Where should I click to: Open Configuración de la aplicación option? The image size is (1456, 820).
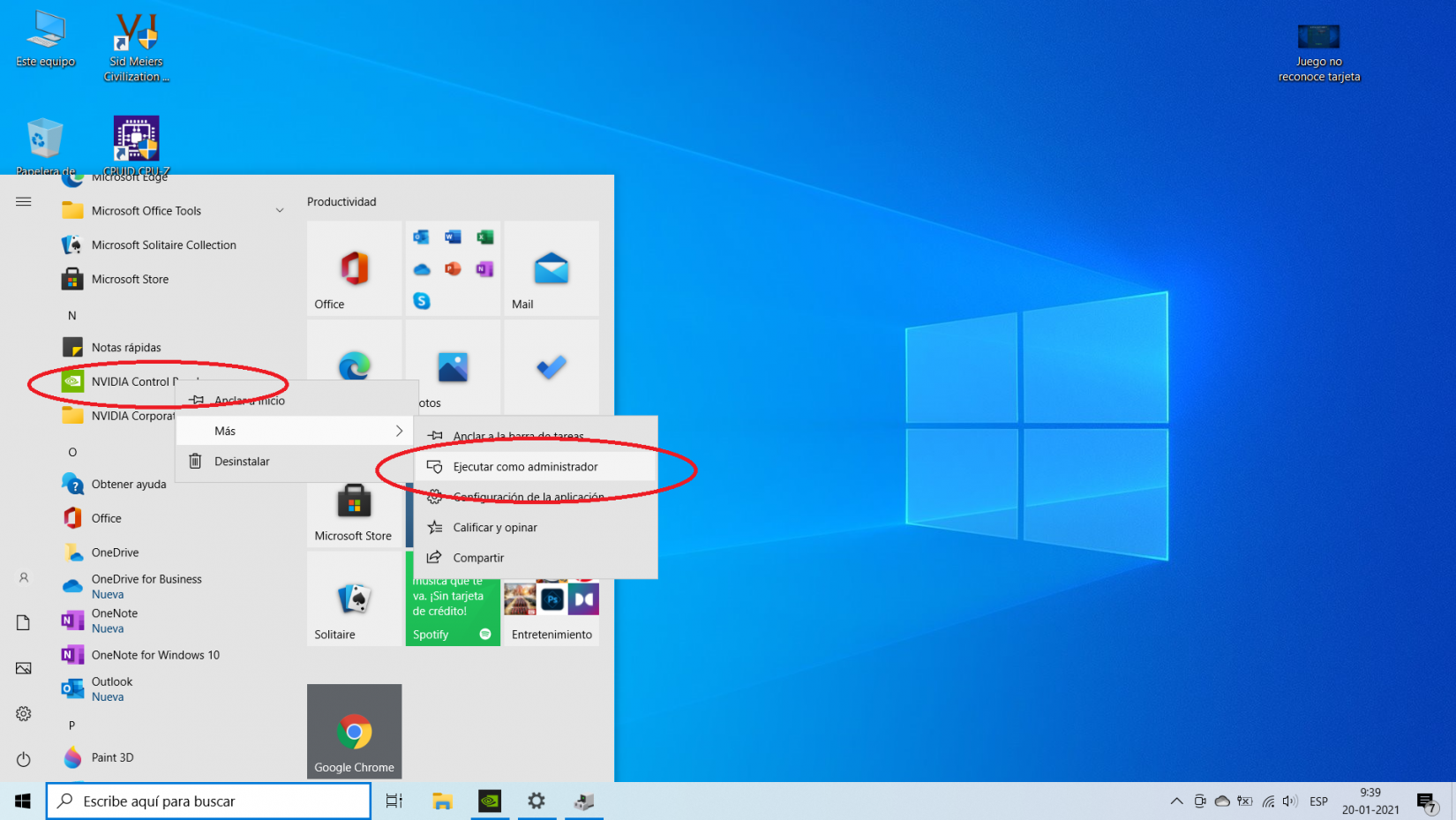[537, 497]
